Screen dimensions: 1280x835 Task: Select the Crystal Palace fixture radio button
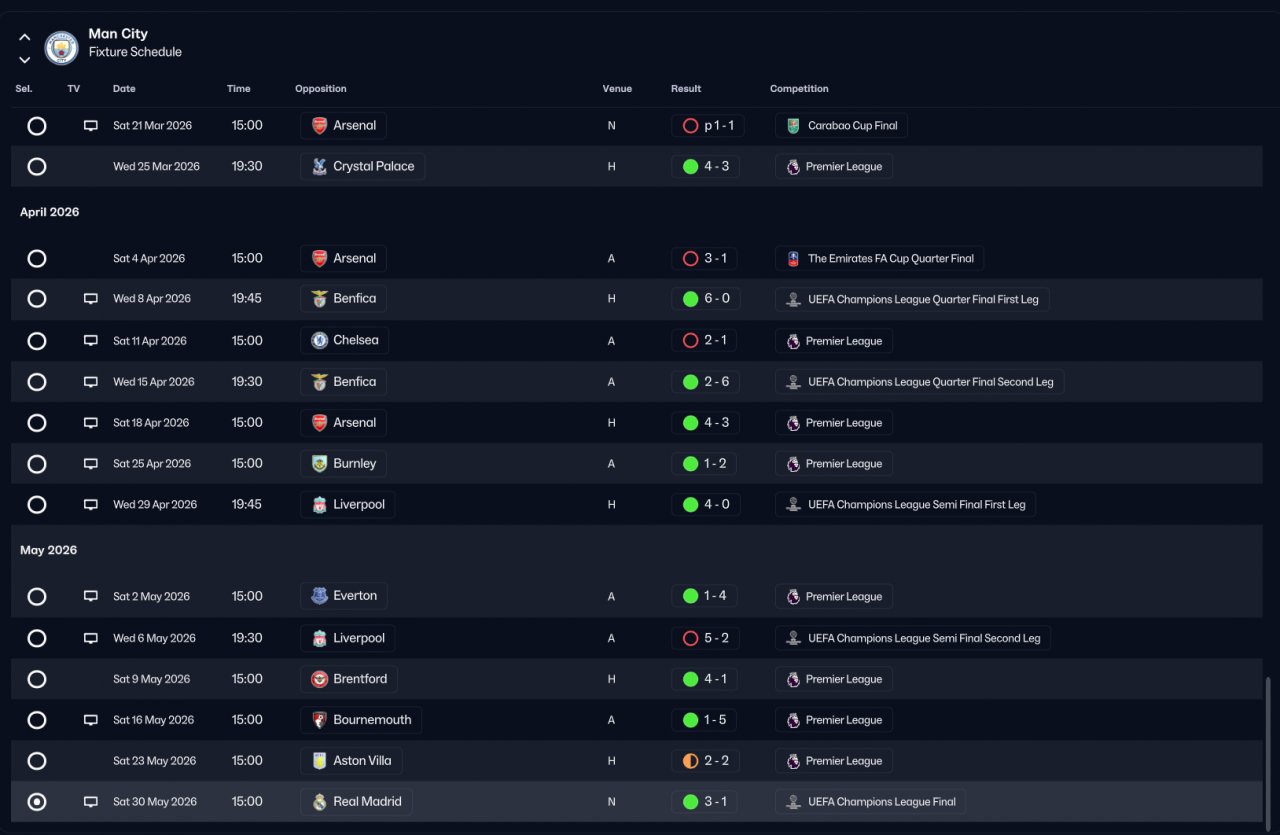click(x=37, y=167)
